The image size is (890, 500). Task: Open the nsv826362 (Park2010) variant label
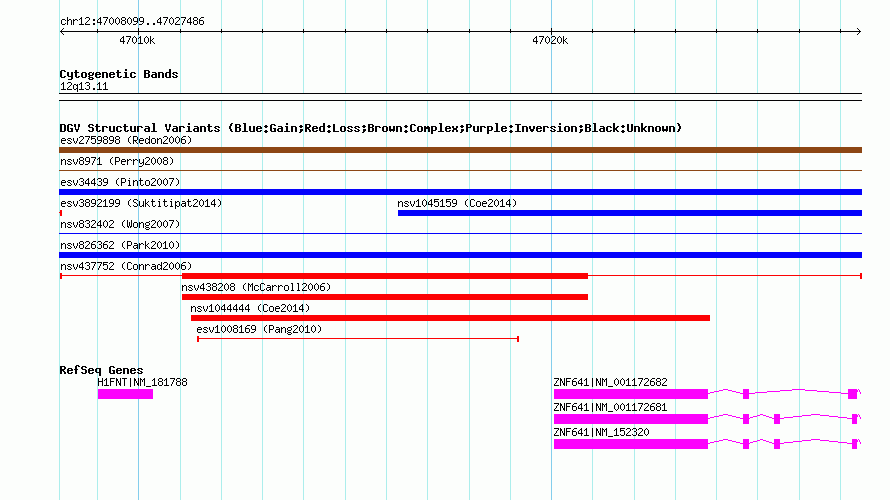[120, 245]
